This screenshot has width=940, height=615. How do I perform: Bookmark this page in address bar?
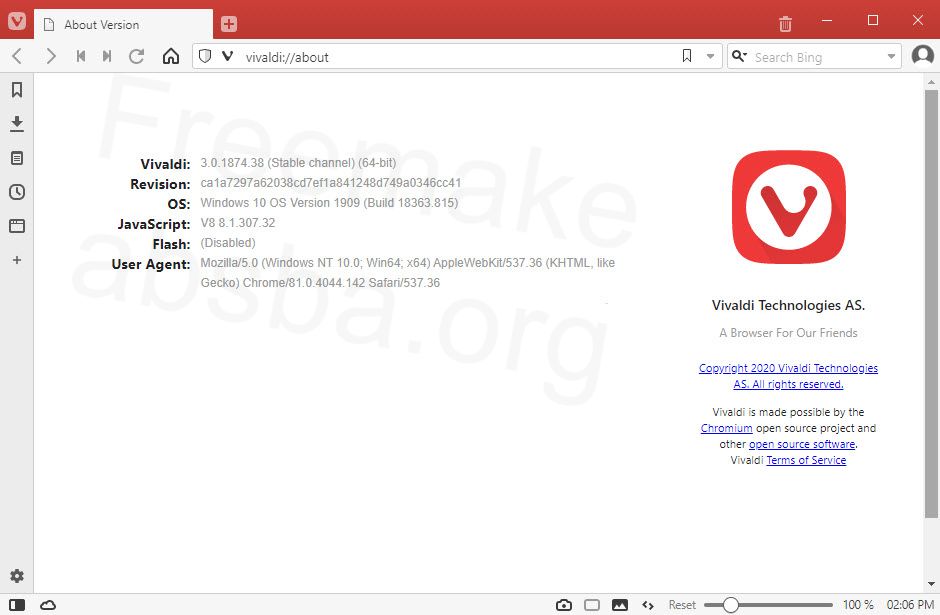(x=686, y=56)
